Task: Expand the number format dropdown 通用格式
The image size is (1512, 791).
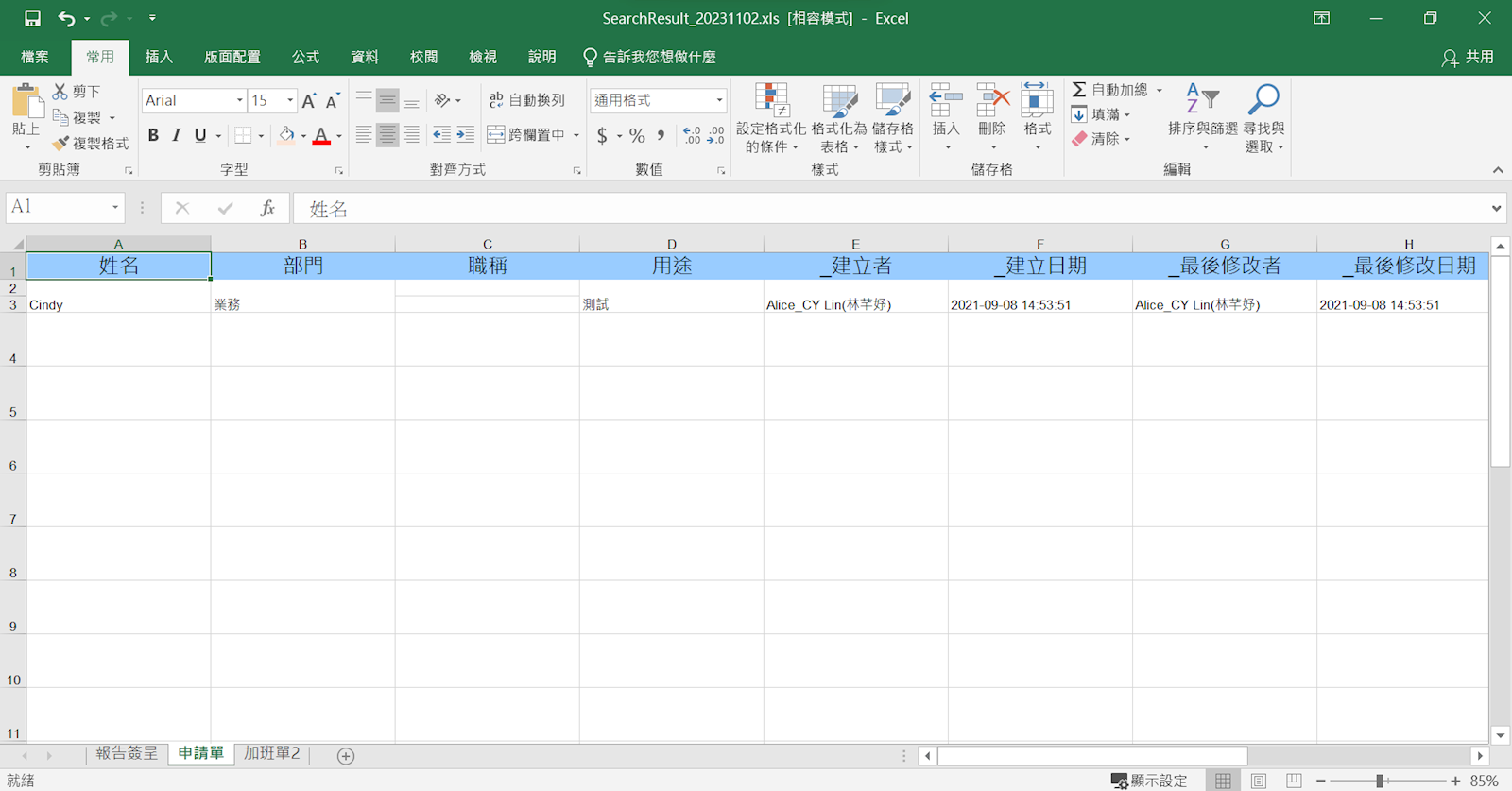Action: click(719, 100)
